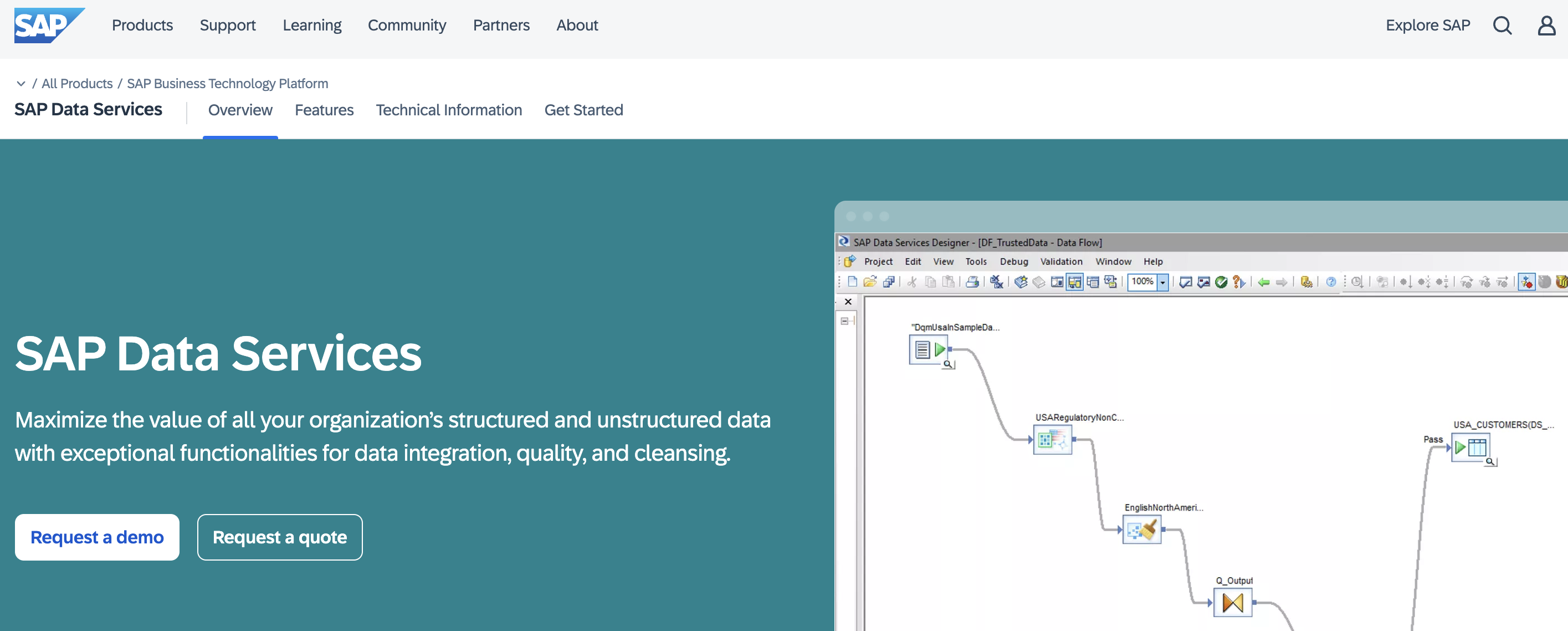Open the site search icon
Image resolution: width=1568 pixels, height=631 pixels.
coord(1502,26)
